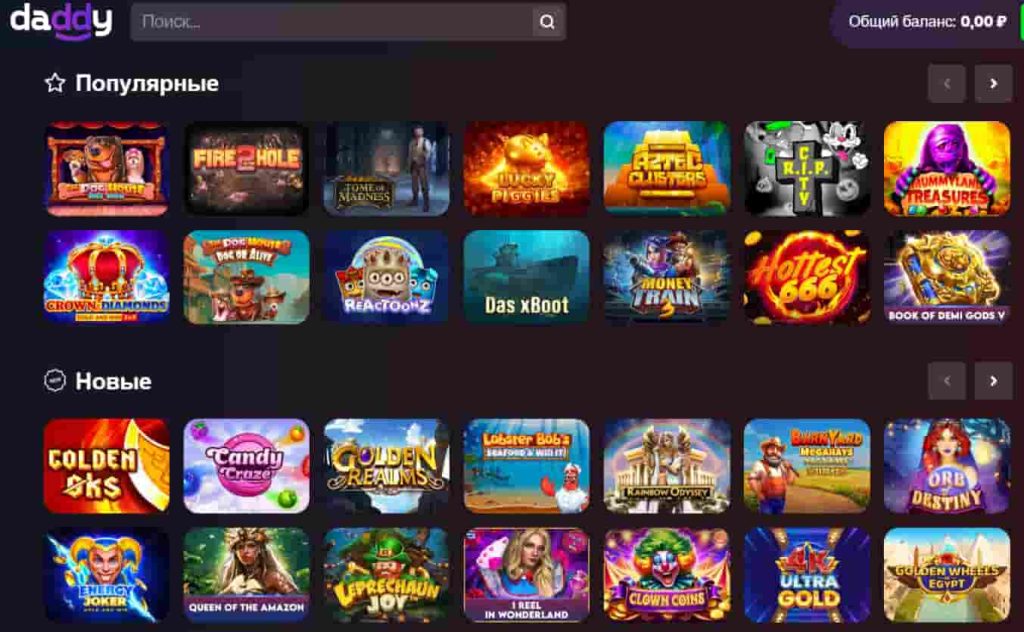Advance the Новые section with right arrow
Screen dimensions: 1024x632
[993, 381]
